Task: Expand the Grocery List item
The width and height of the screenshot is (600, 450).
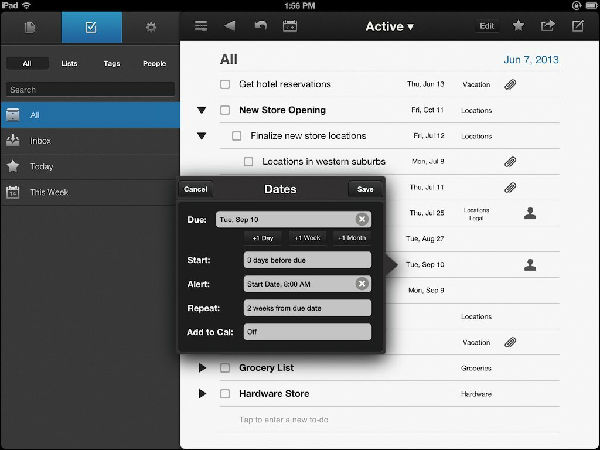Action: click(x=202, y=368)
